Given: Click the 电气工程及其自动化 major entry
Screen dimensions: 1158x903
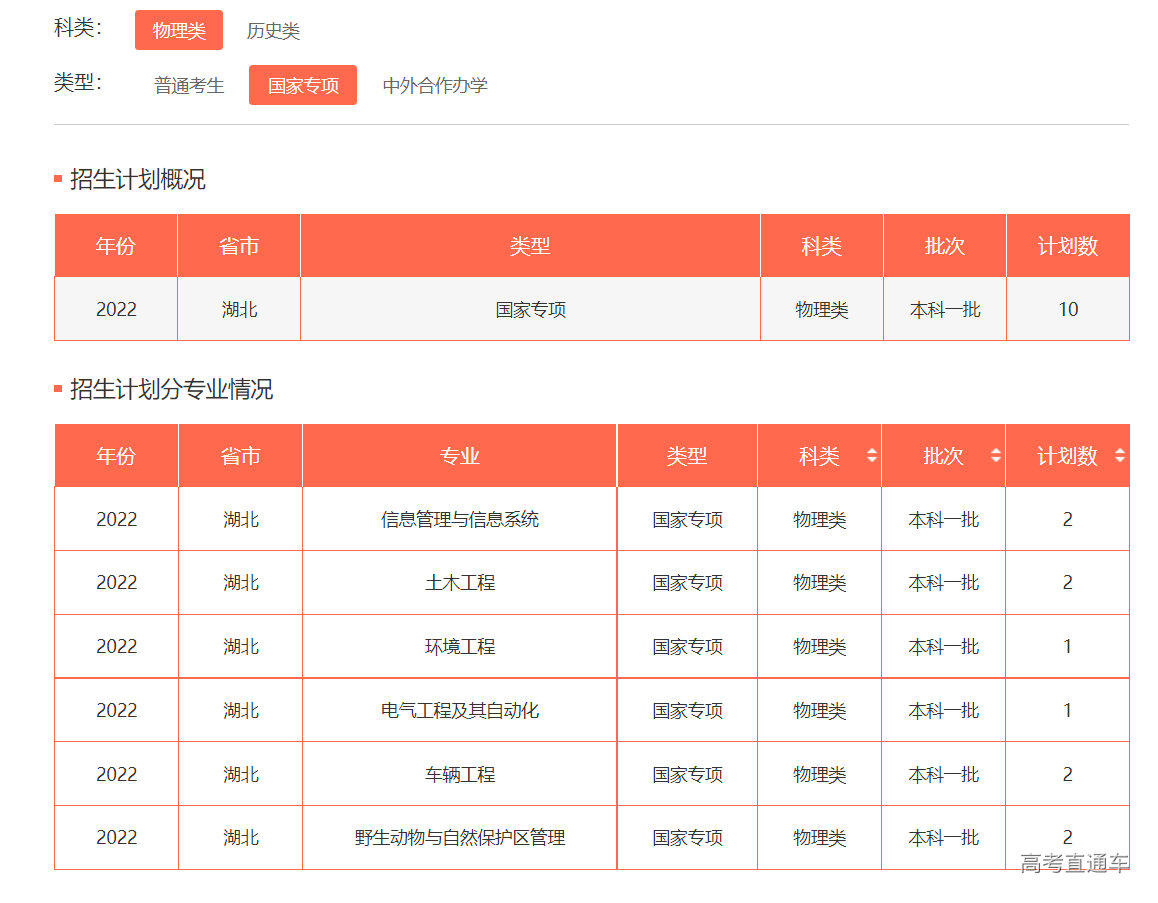Looking at the screenshot, I should click(x=459, y=710).
